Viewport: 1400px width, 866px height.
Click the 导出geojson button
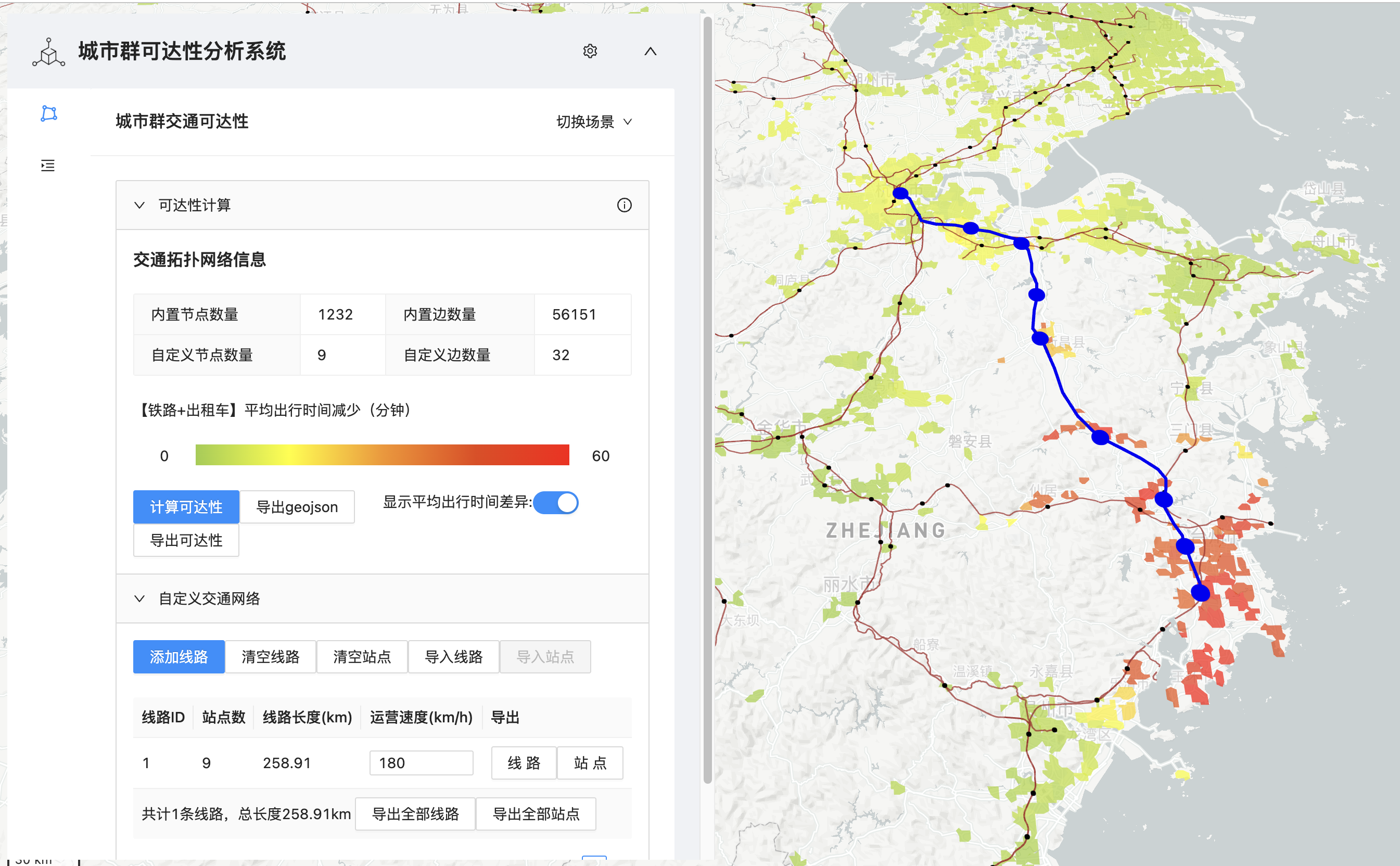tap(297, 507)
